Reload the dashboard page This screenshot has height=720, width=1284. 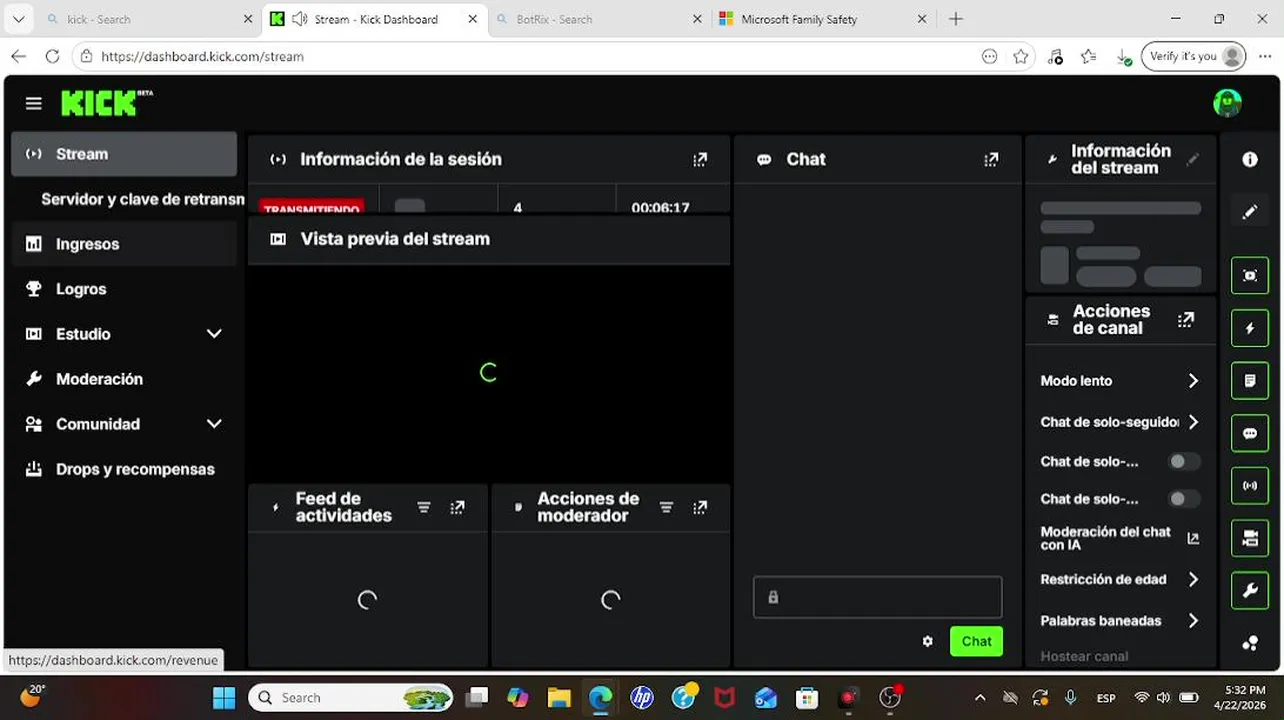pos(52,56)
